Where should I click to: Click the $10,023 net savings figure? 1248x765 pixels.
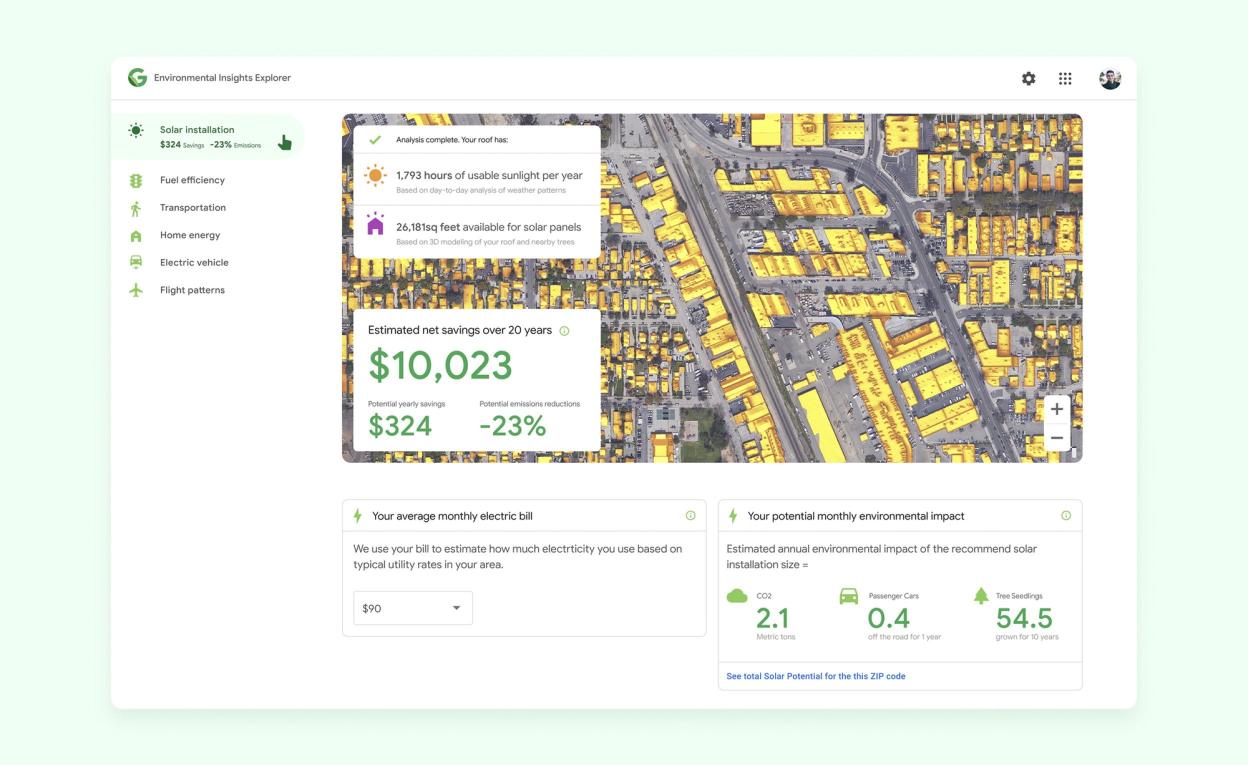tap(440, 366)
